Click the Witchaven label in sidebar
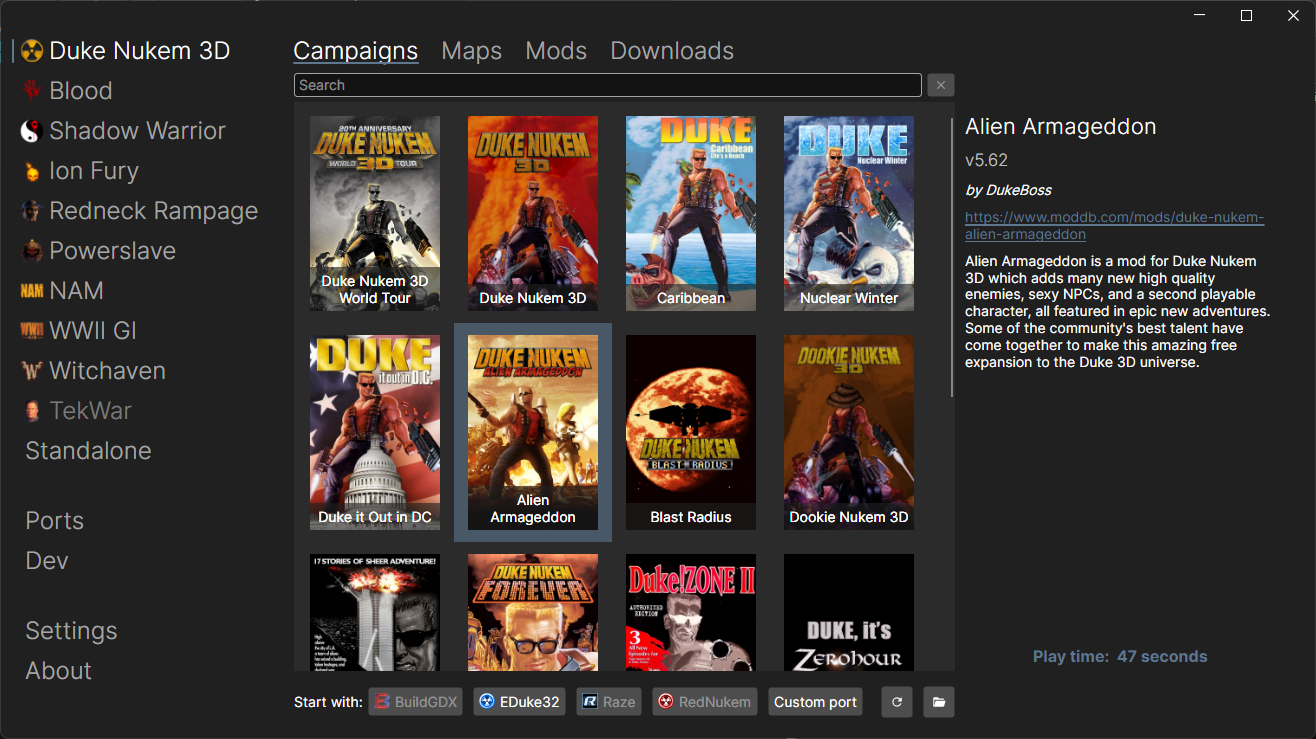 [108, 371]
